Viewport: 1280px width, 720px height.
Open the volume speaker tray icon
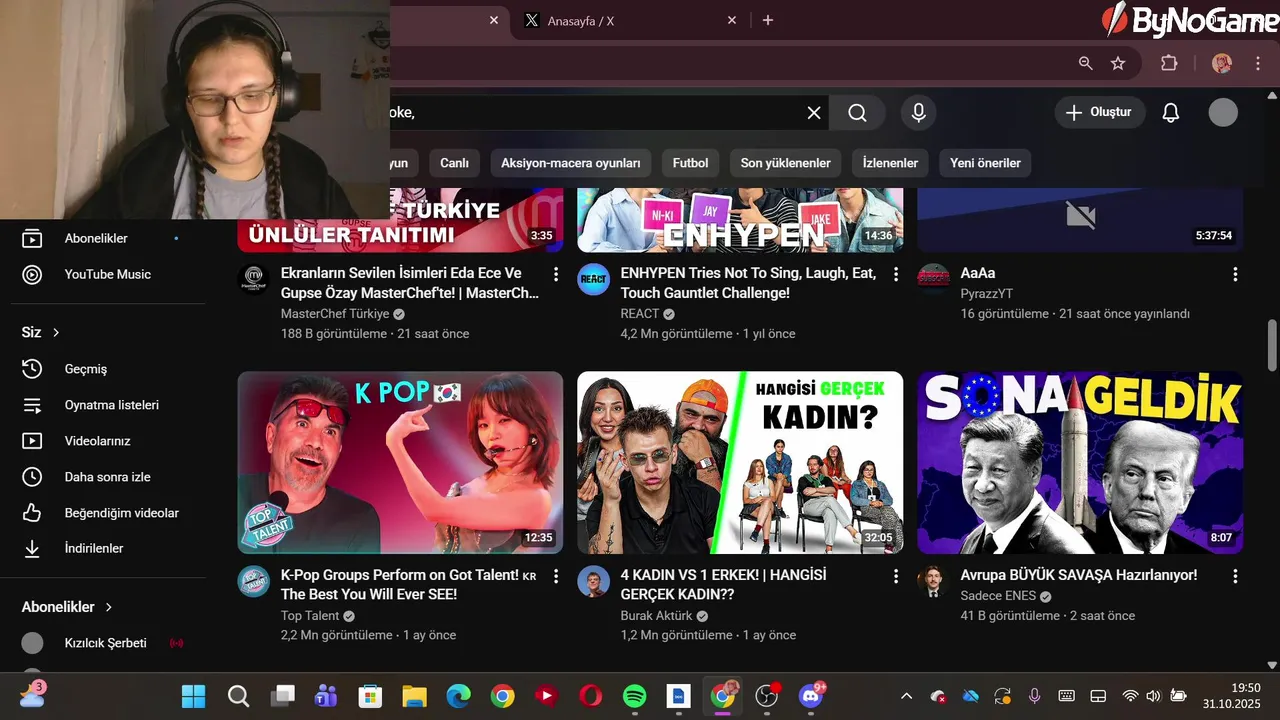pyautogui.click(x=1153, y=696)
